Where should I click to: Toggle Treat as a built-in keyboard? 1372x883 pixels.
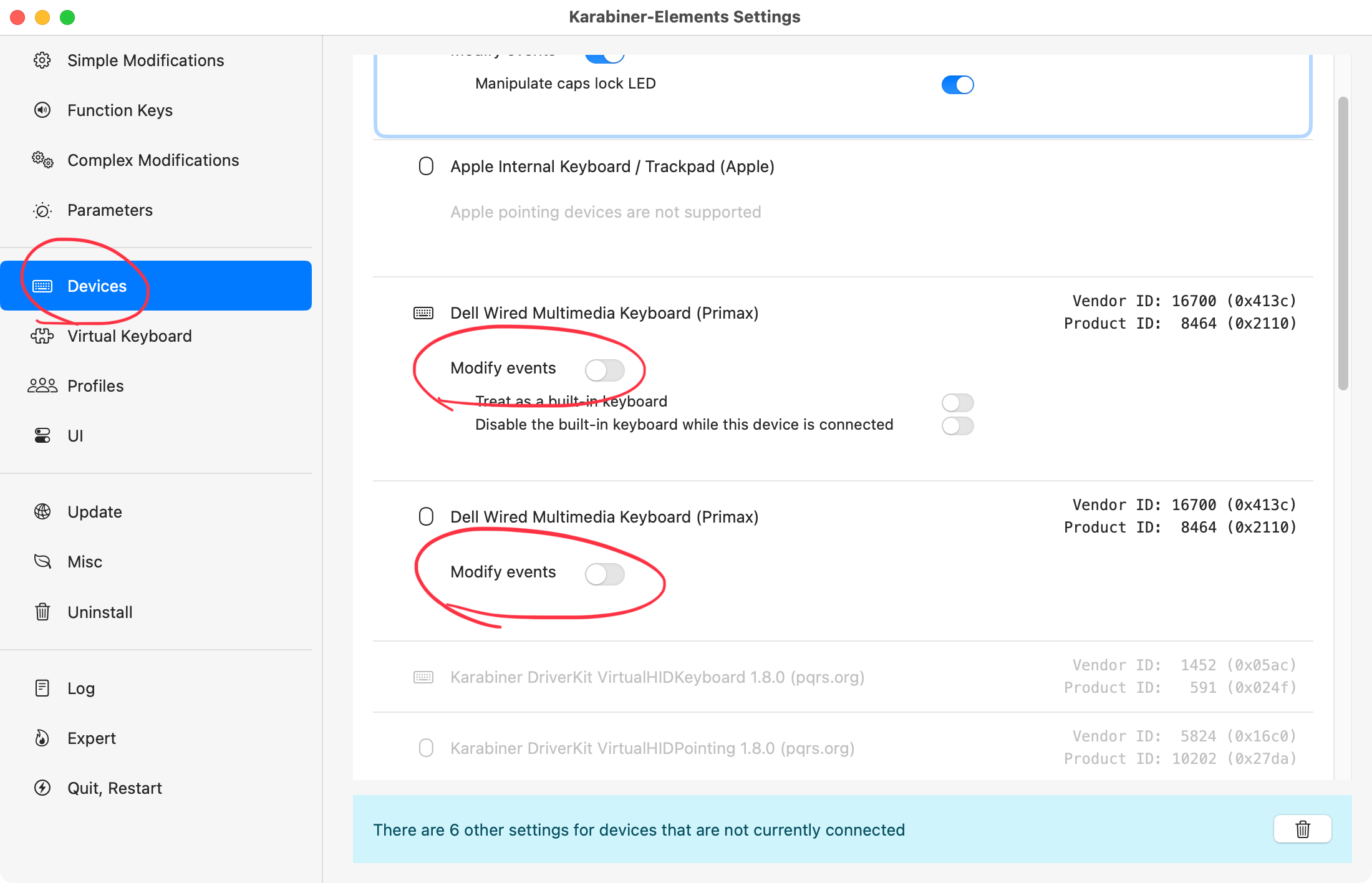(957, 402)
